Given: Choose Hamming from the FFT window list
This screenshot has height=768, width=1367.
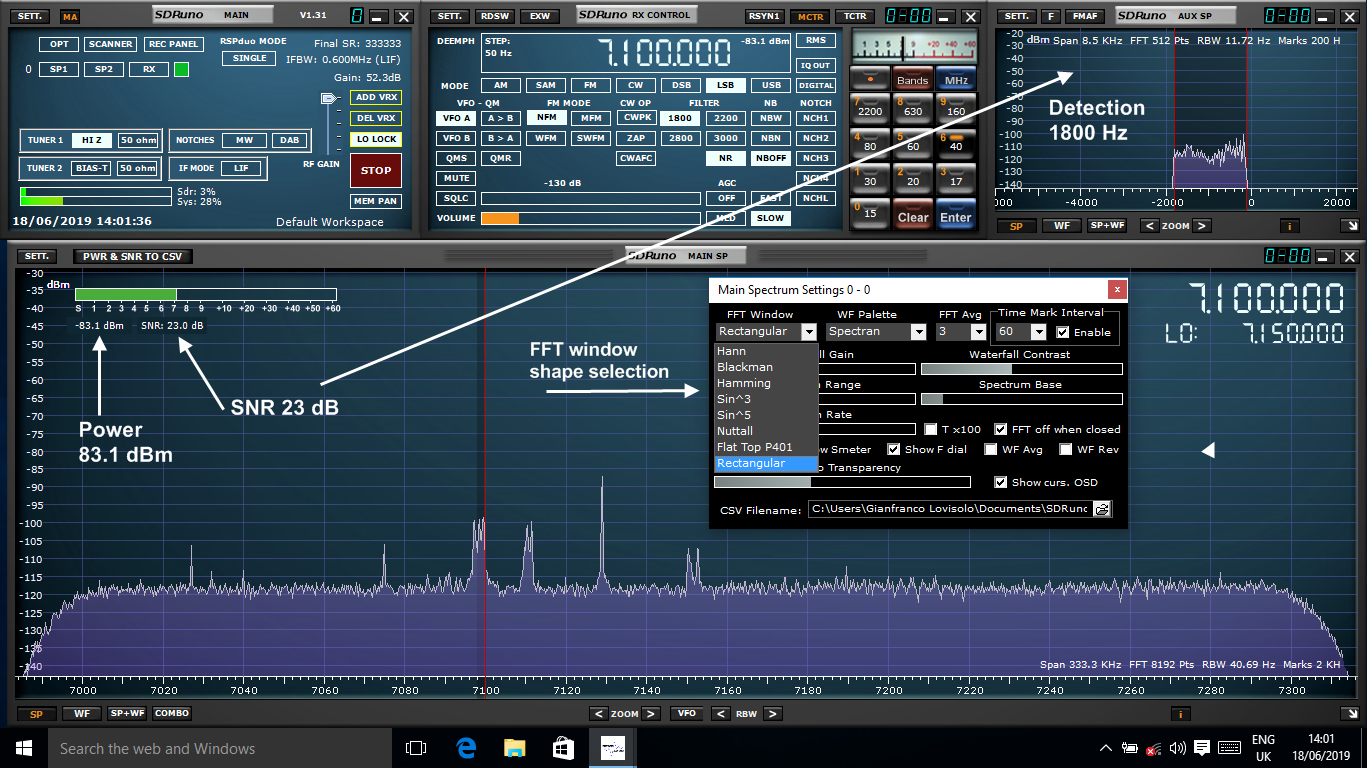Looking at the screenshot, I should (x=766, y=383).
